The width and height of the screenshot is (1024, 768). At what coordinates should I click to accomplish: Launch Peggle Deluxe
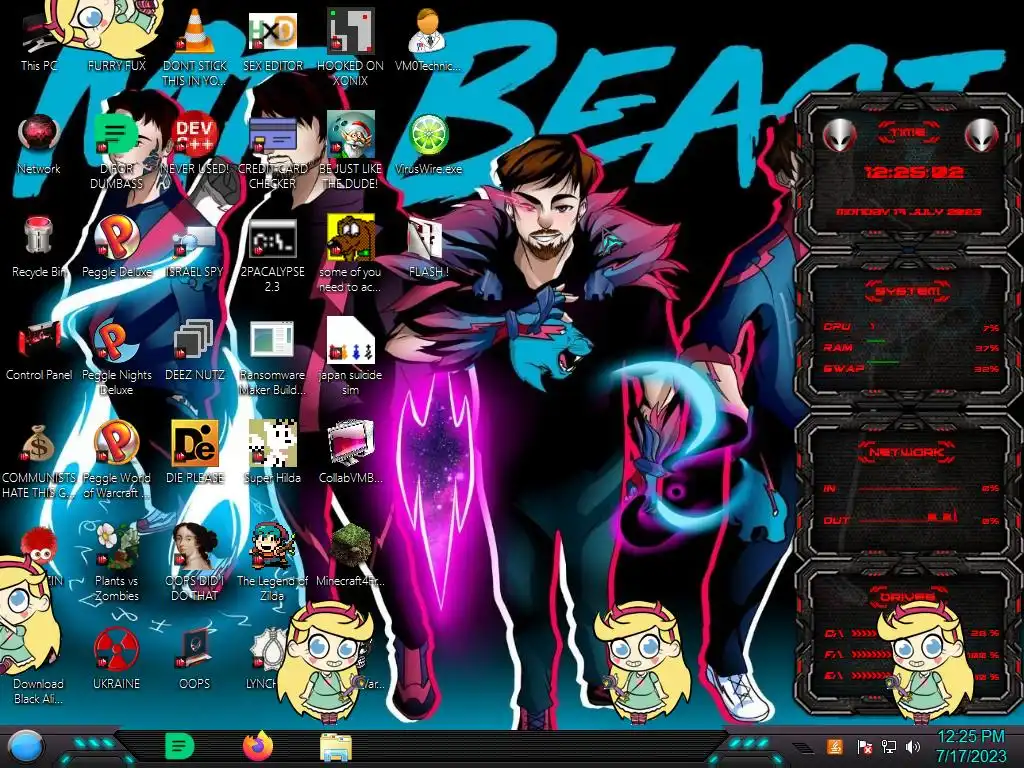point(116,247)
